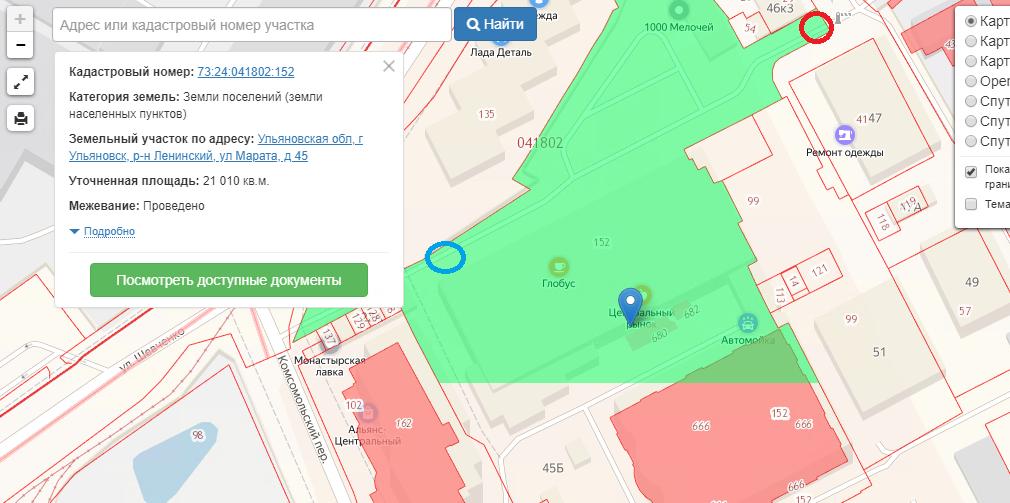Click the Альянс-Центральный shop icon
Image resolution: width=1010 pixels, height=503 pixels.
pyautogui.click(x=368, y=411)
